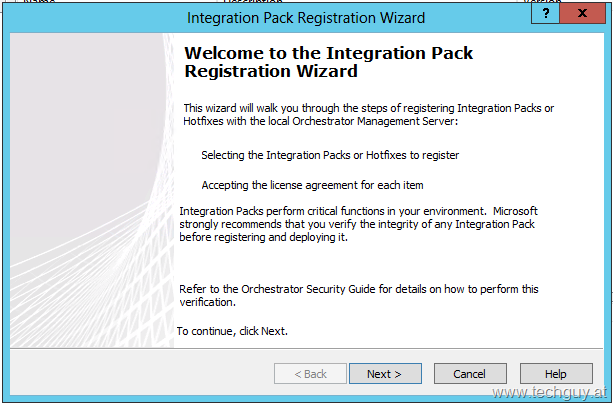Click the Orchestrator Security Guide reference text
The width and height of the screenshot is (613, 403).
358,295
